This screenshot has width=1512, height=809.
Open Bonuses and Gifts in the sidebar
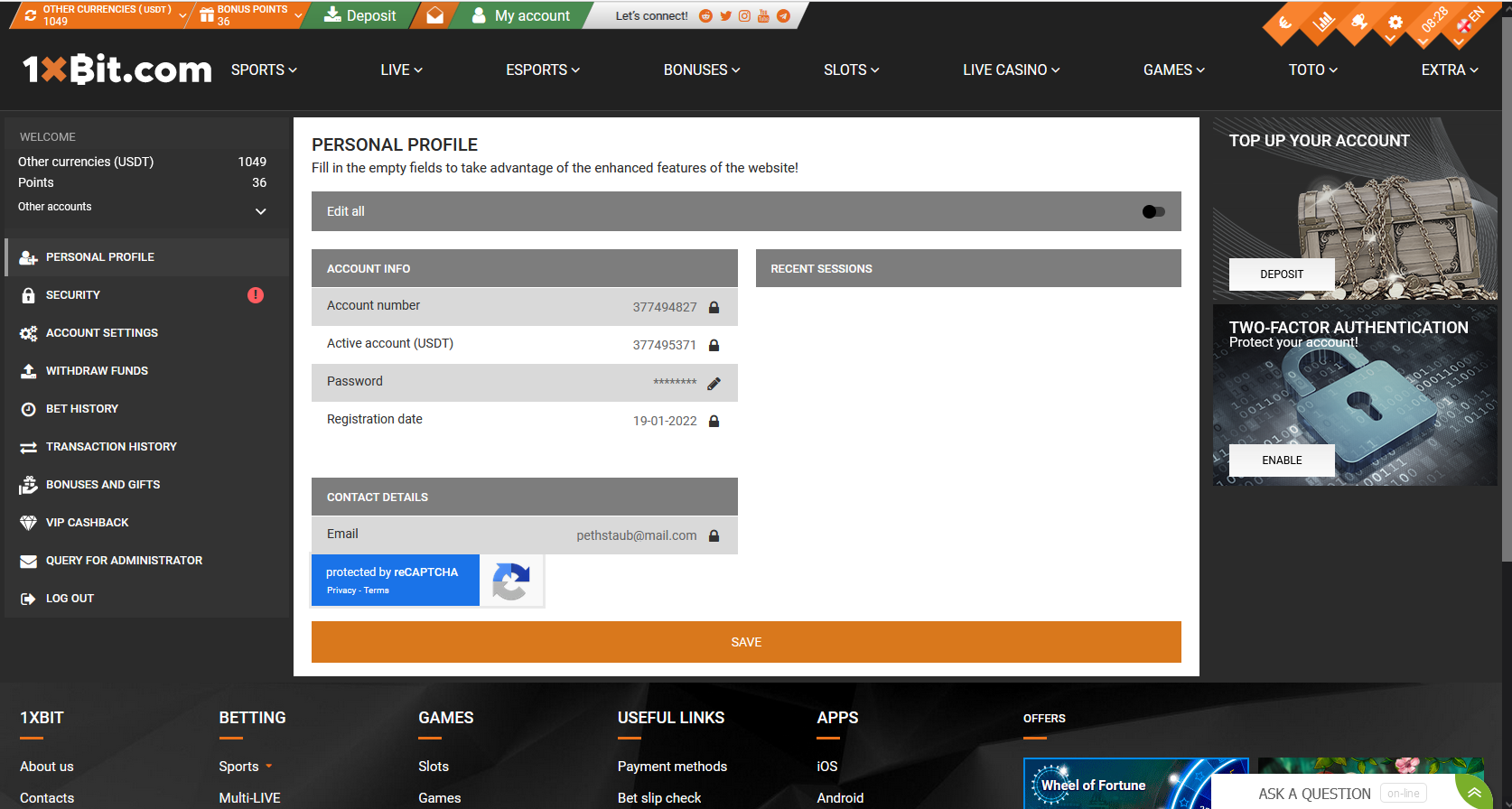(146, 485)
